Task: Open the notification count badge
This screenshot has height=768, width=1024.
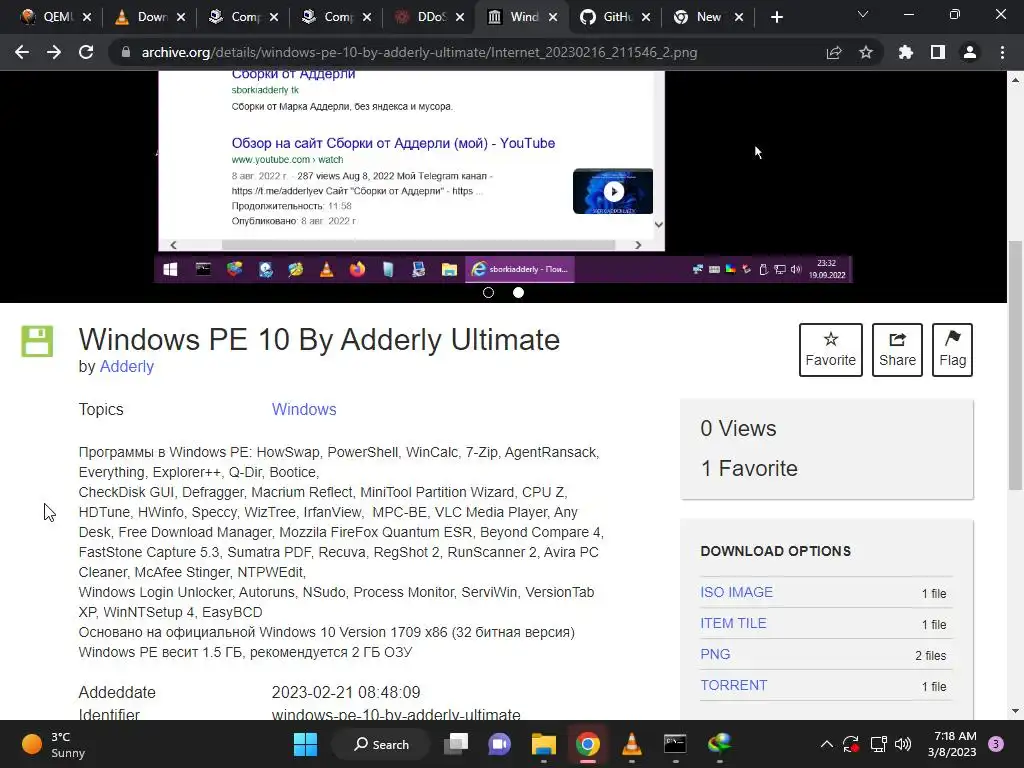Action: (x=996, y=744)
